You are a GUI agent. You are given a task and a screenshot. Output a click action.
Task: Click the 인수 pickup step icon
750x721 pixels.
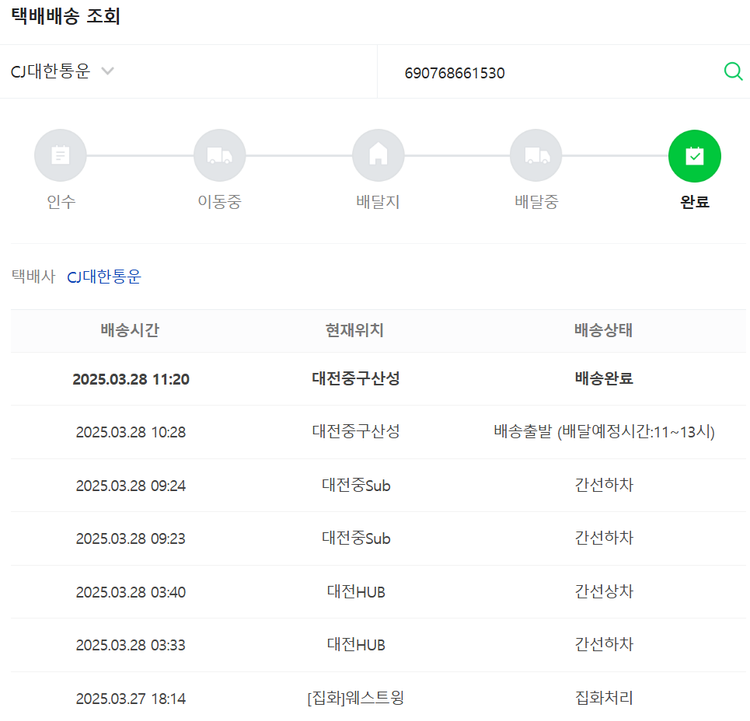coord(60,155)
